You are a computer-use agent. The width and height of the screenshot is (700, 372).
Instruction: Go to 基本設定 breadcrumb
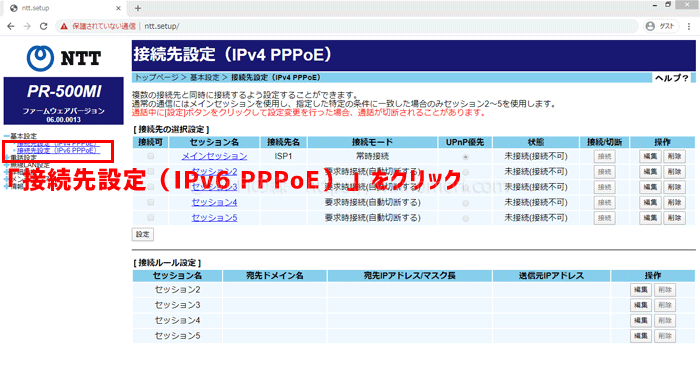tap(205, 78)
